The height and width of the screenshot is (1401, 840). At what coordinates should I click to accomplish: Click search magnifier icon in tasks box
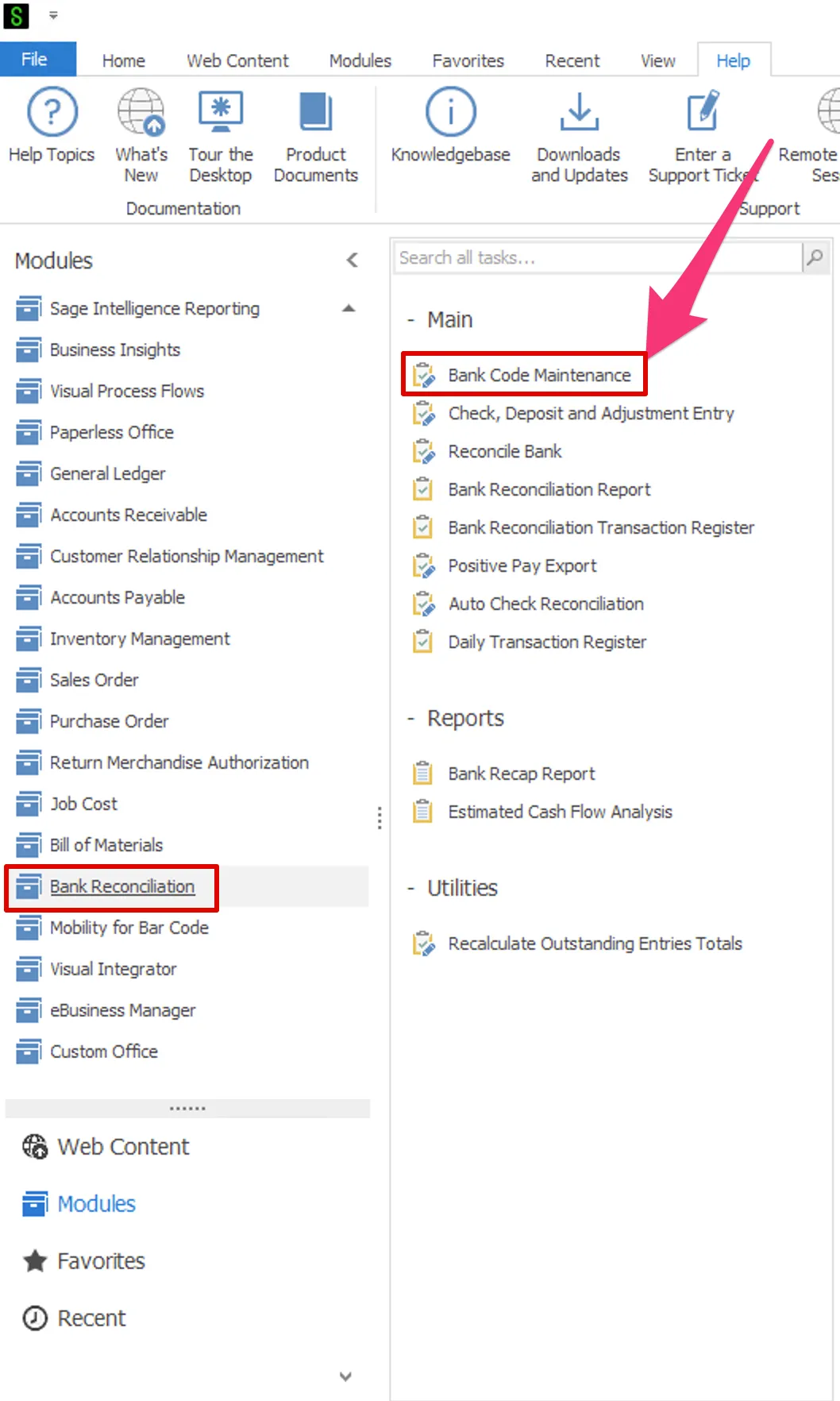click(x=815, y=257)
